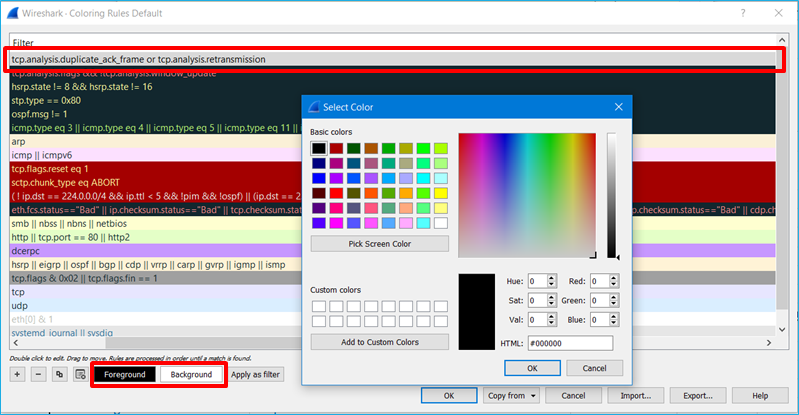Clear all coloring rules icon
This screenshot has height=415, width=799.
(x=80, y=374)
